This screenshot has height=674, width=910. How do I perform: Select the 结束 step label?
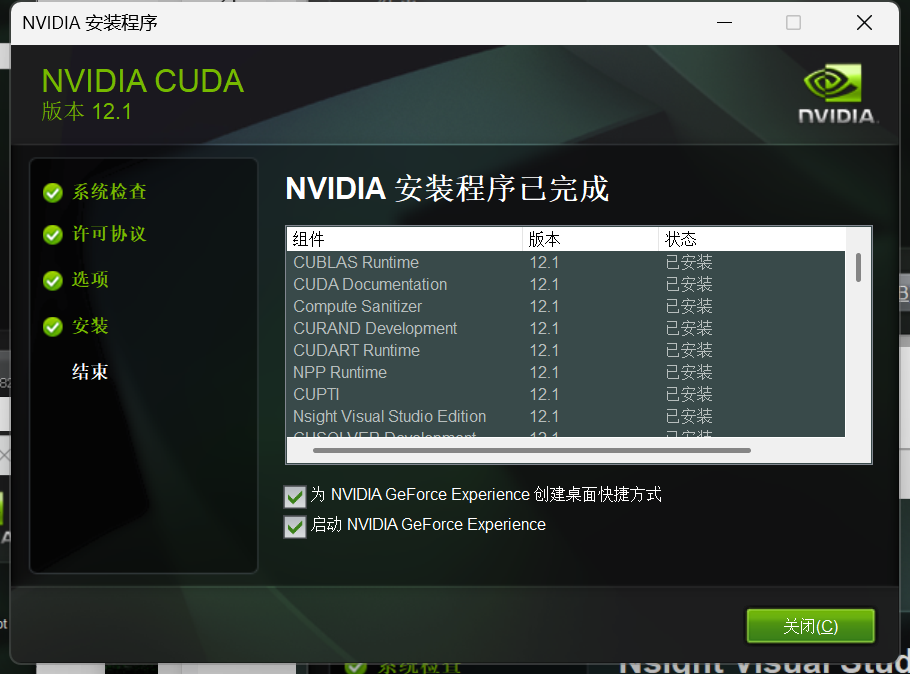(x=90, y=372)
